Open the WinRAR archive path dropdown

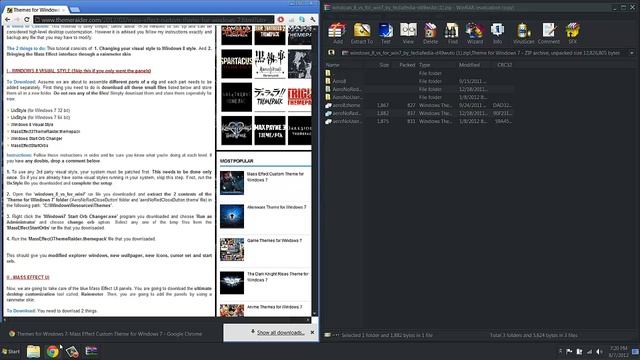631,53
